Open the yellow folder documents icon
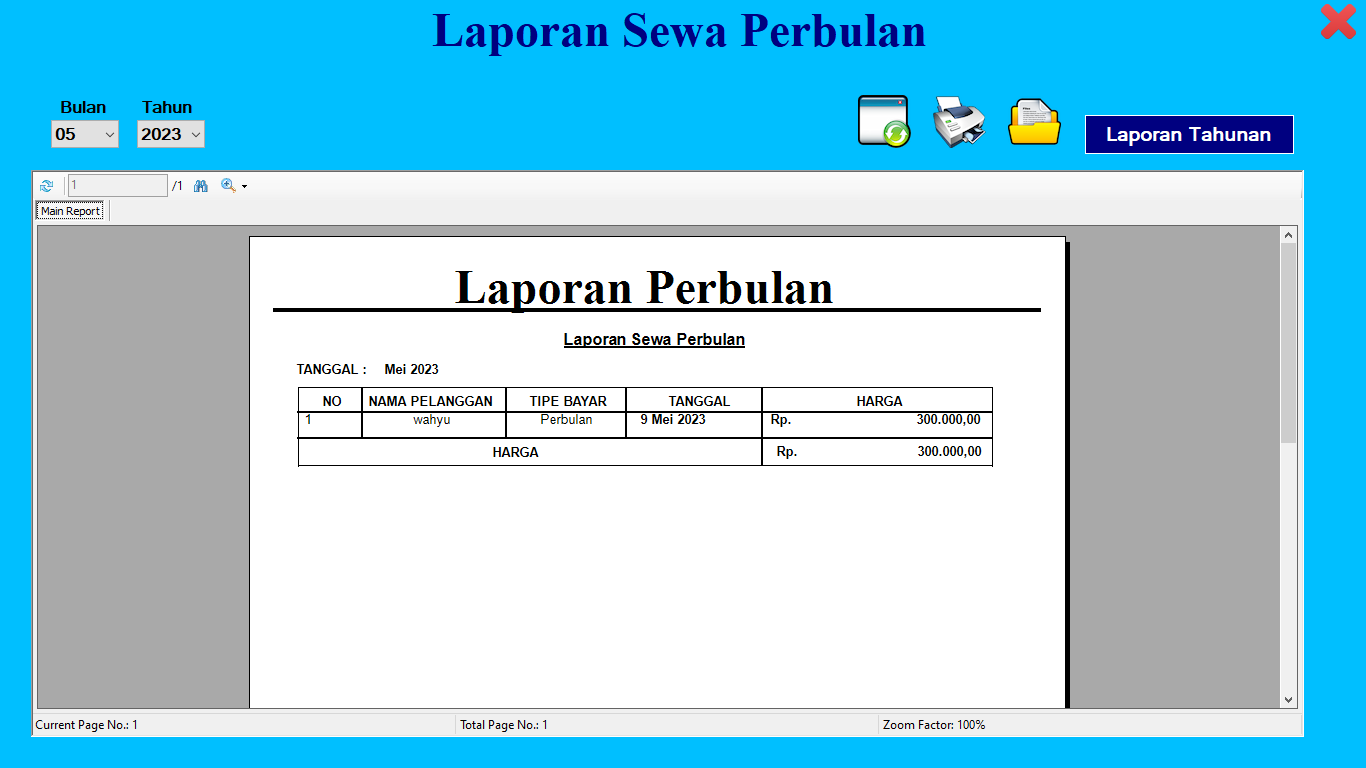1366x768 pixels. (1034, 122)
